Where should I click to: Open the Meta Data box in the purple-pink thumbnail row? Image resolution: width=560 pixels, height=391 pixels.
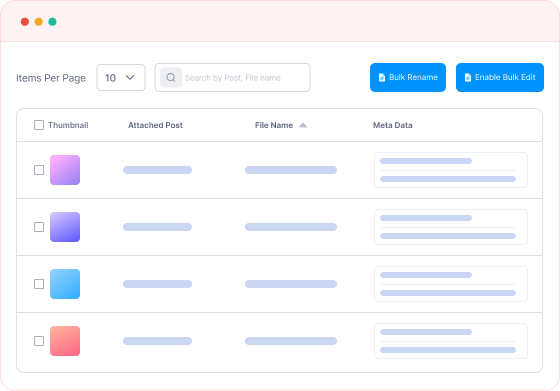[451, 170]
